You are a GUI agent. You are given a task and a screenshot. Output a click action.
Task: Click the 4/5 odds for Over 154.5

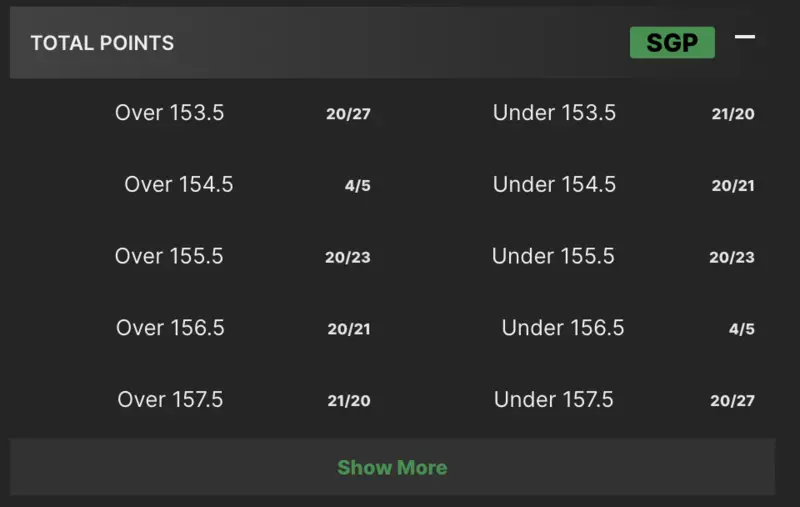[x=357, y=186]
